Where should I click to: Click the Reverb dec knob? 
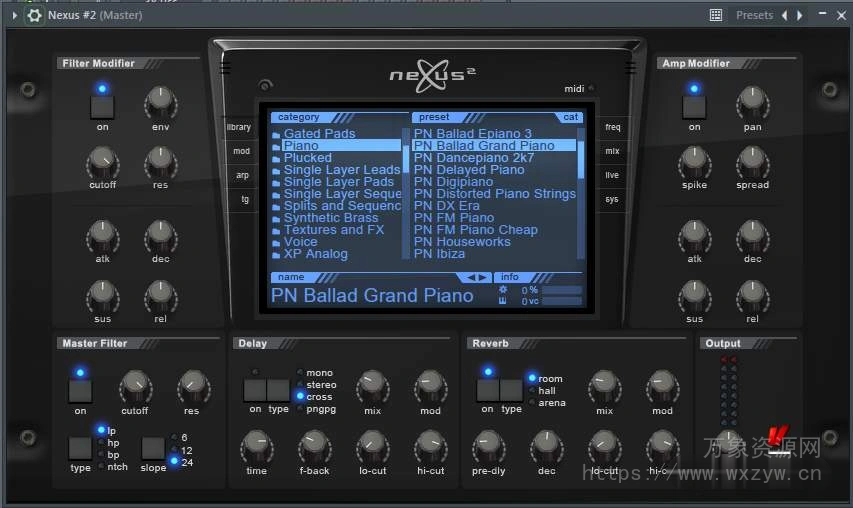546,446
